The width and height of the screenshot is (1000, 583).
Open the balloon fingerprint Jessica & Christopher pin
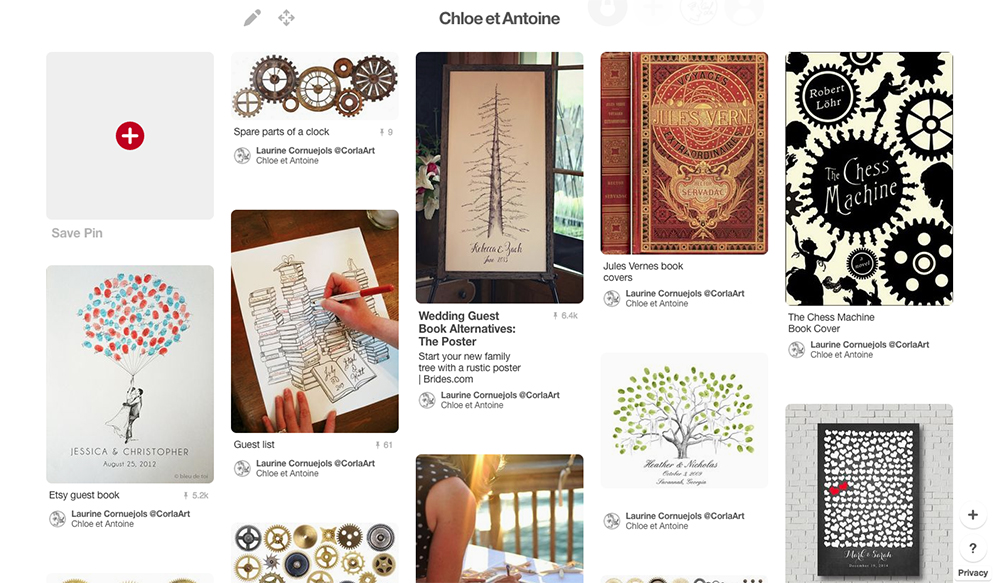pyautogui.click(x=130, y=374)
